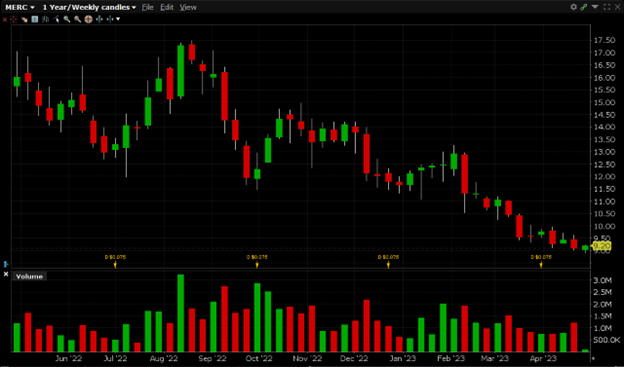Image resolution: width=624 pixels, height=367 pixels.
Task: Click the 17.50 price axis label
Action: 604,40
